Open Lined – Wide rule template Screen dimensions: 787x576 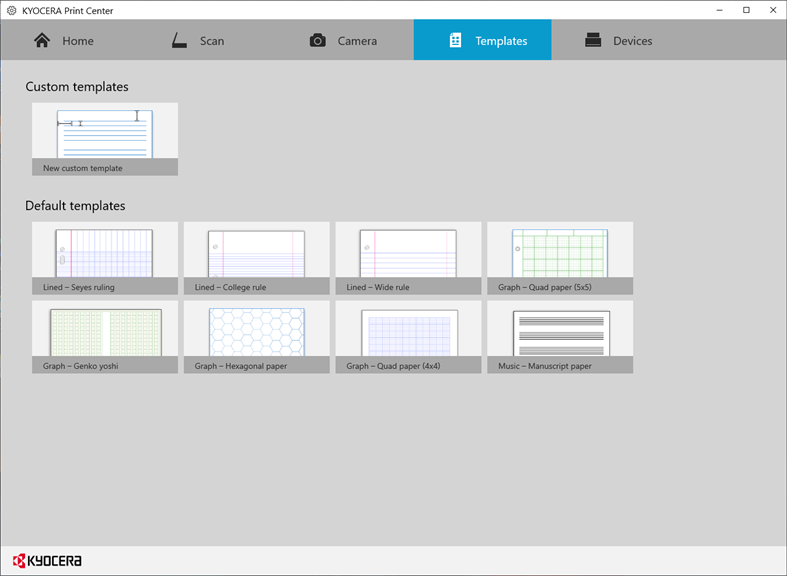408,258
